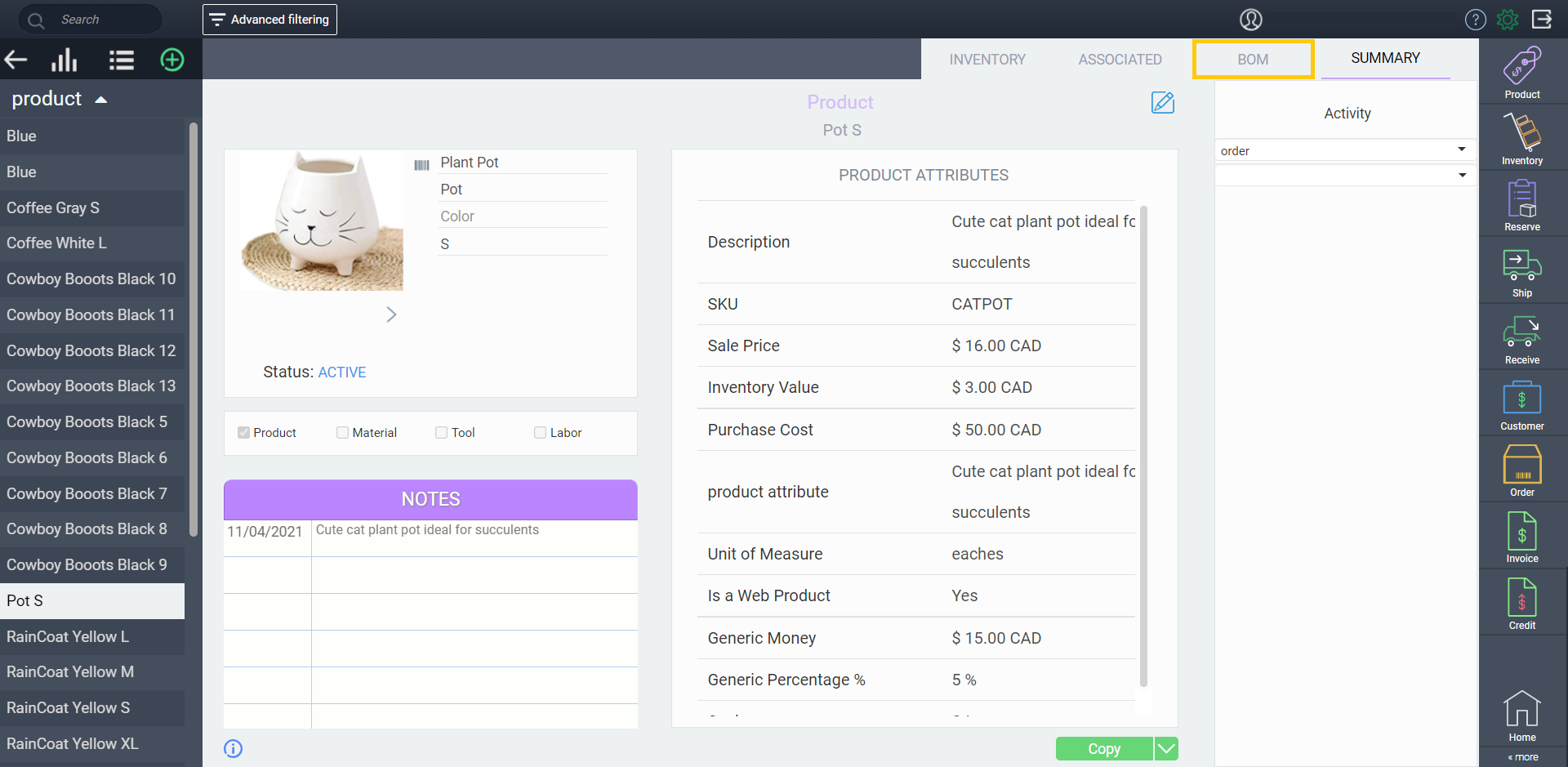Switch to the SUMMARY tab
Screen dimensions: 1568x767
(x=1385, y=58)
